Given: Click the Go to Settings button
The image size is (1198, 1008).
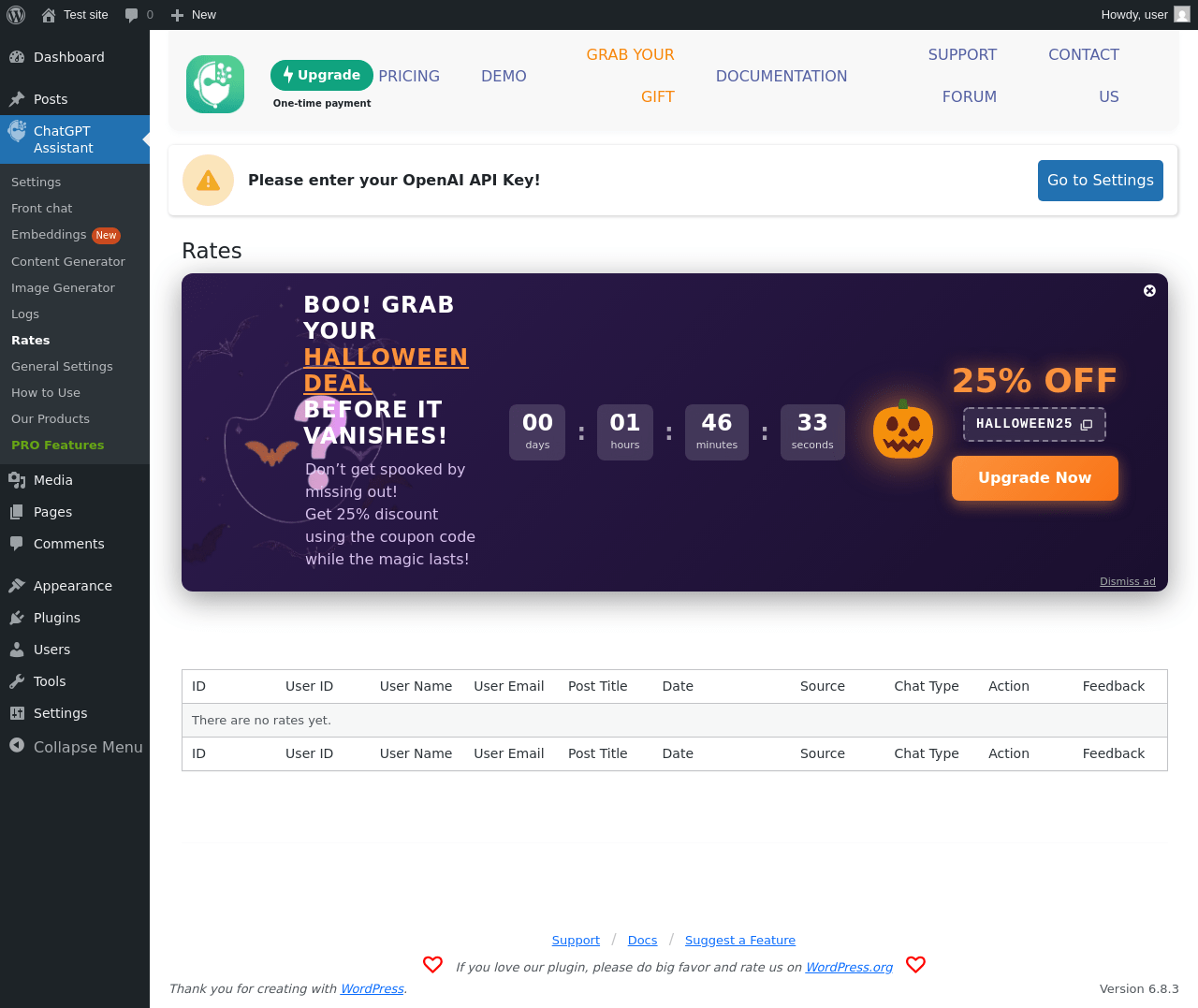Looking at the screenshot, I should [1101, 181].
